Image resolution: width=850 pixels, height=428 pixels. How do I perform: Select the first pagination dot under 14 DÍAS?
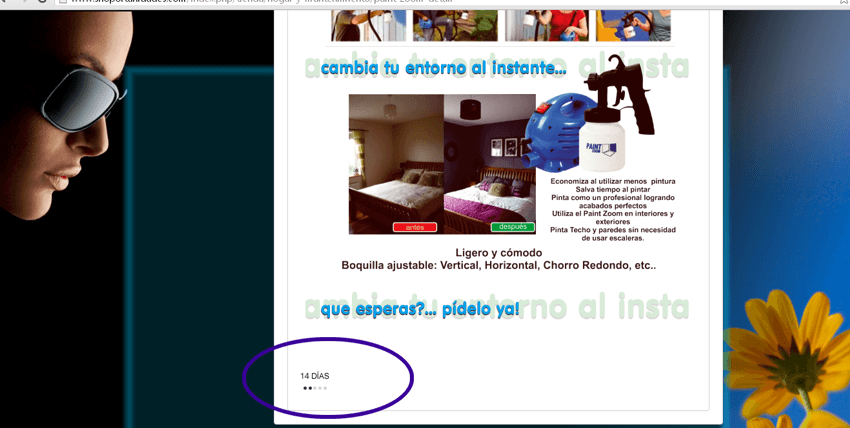pyautogui.click(x=305, y=388)
